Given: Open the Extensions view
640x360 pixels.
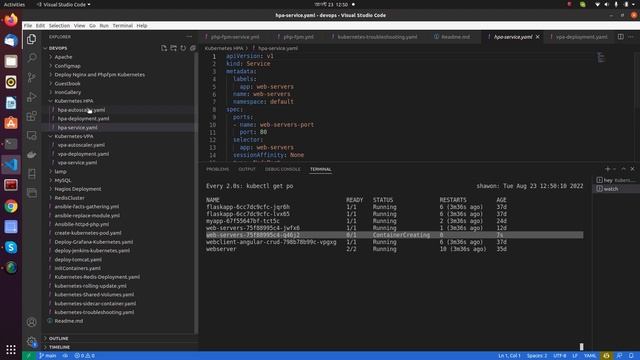Looking at the screenshot, I should (x=31, y=116).
